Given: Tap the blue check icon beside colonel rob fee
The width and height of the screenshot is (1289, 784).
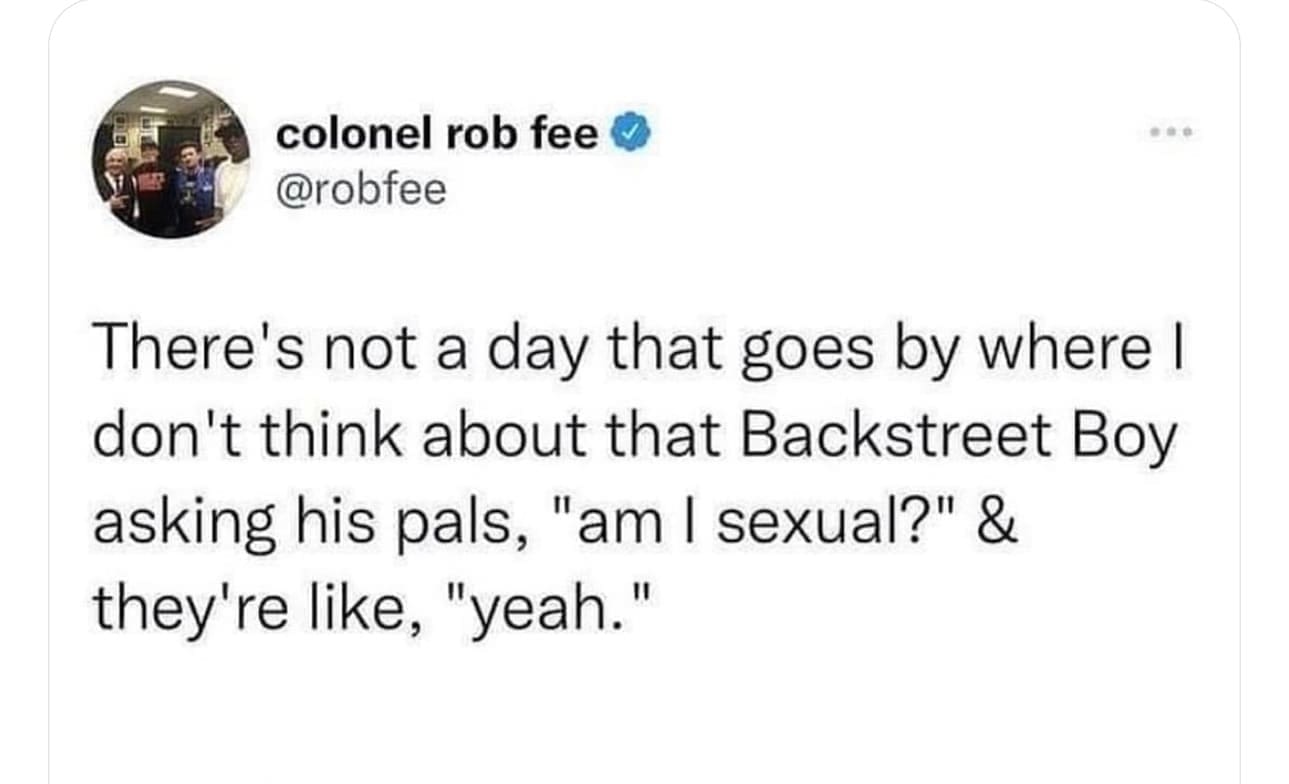Looking at the screenshot, I should (631, 131).
